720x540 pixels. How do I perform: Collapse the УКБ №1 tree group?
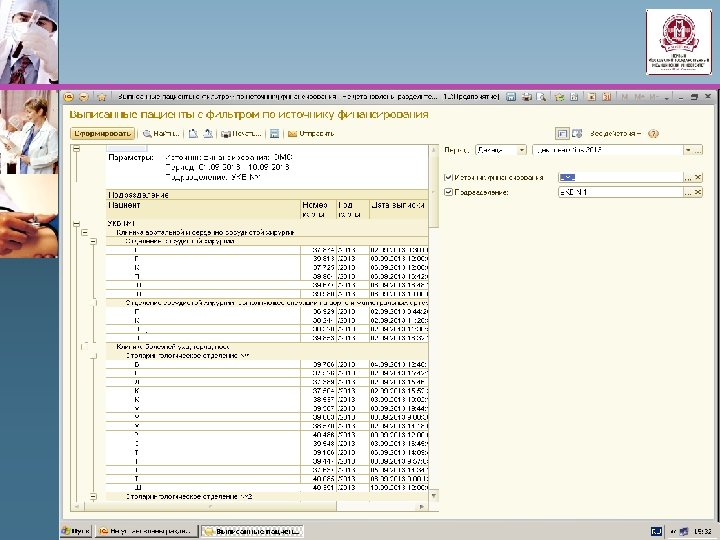click(78, 222)
